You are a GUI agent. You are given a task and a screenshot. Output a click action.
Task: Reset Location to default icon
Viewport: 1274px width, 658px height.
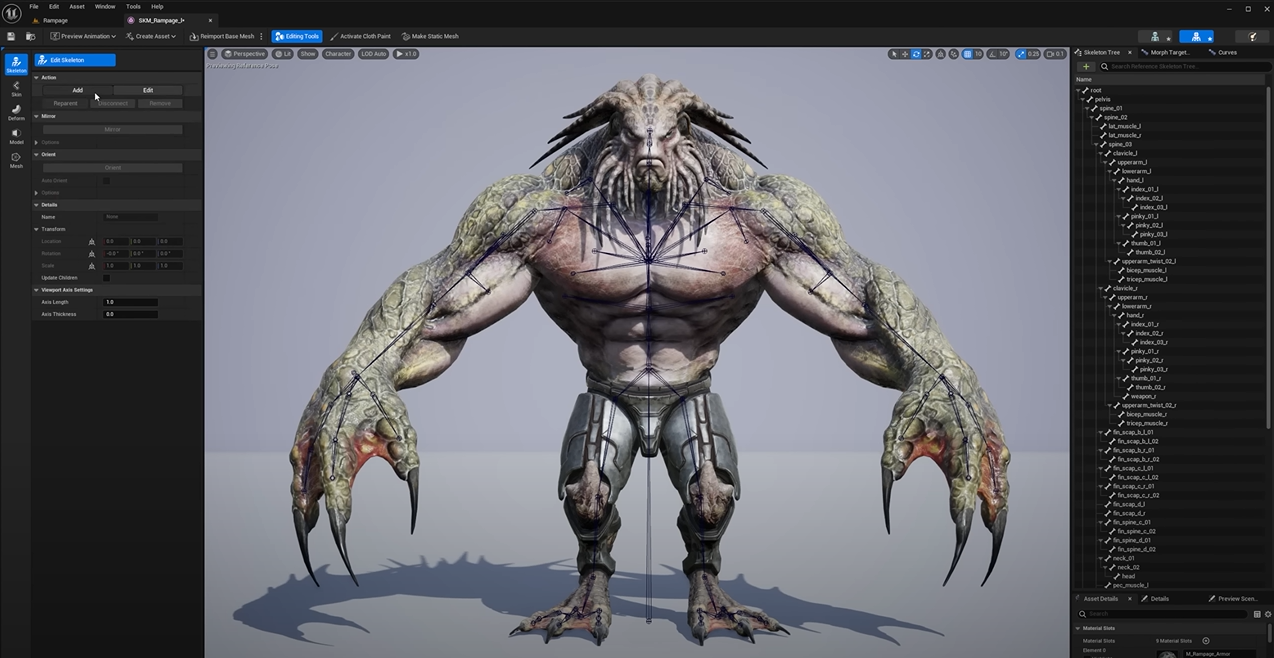[x=92, y=242]
